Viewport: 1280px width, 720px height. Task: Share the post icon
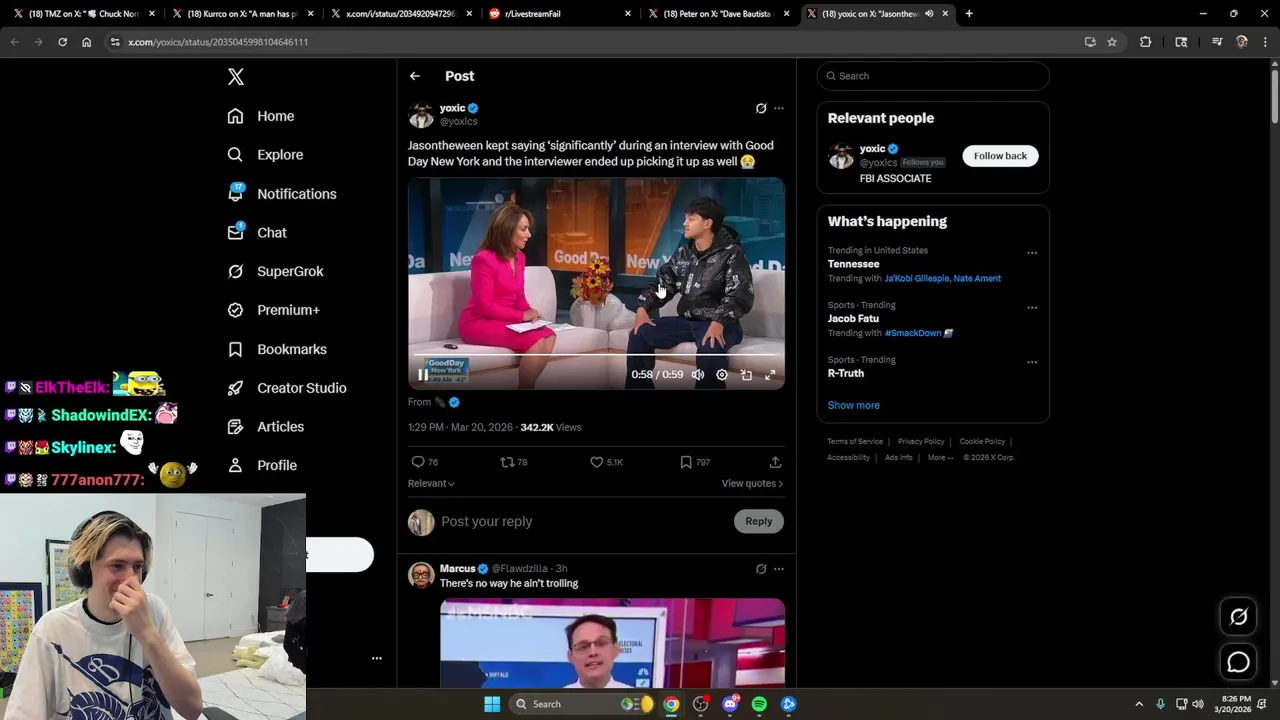tap(775, 462)
